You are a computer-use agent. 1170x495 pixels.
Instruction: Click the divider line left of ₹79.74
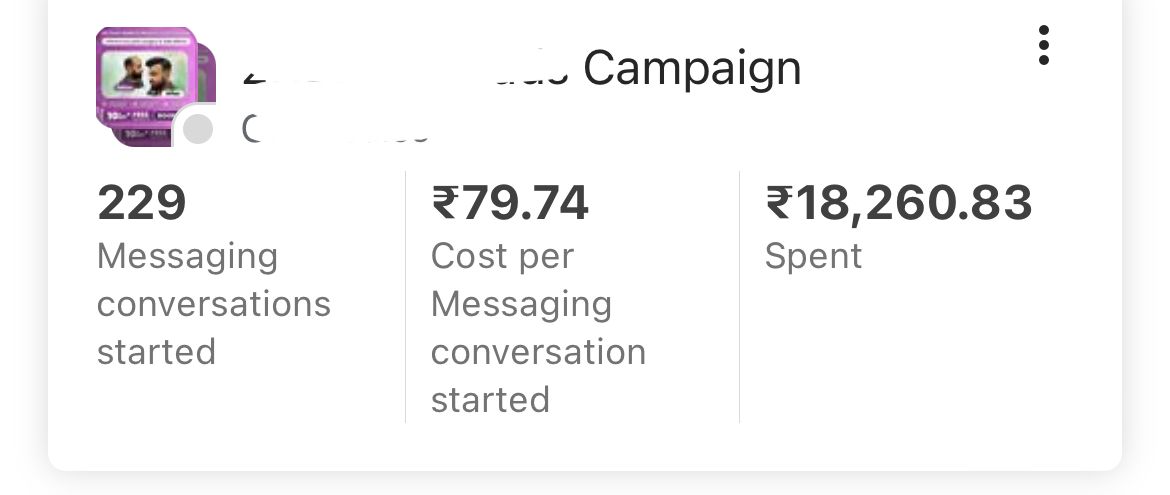[405, 297]
